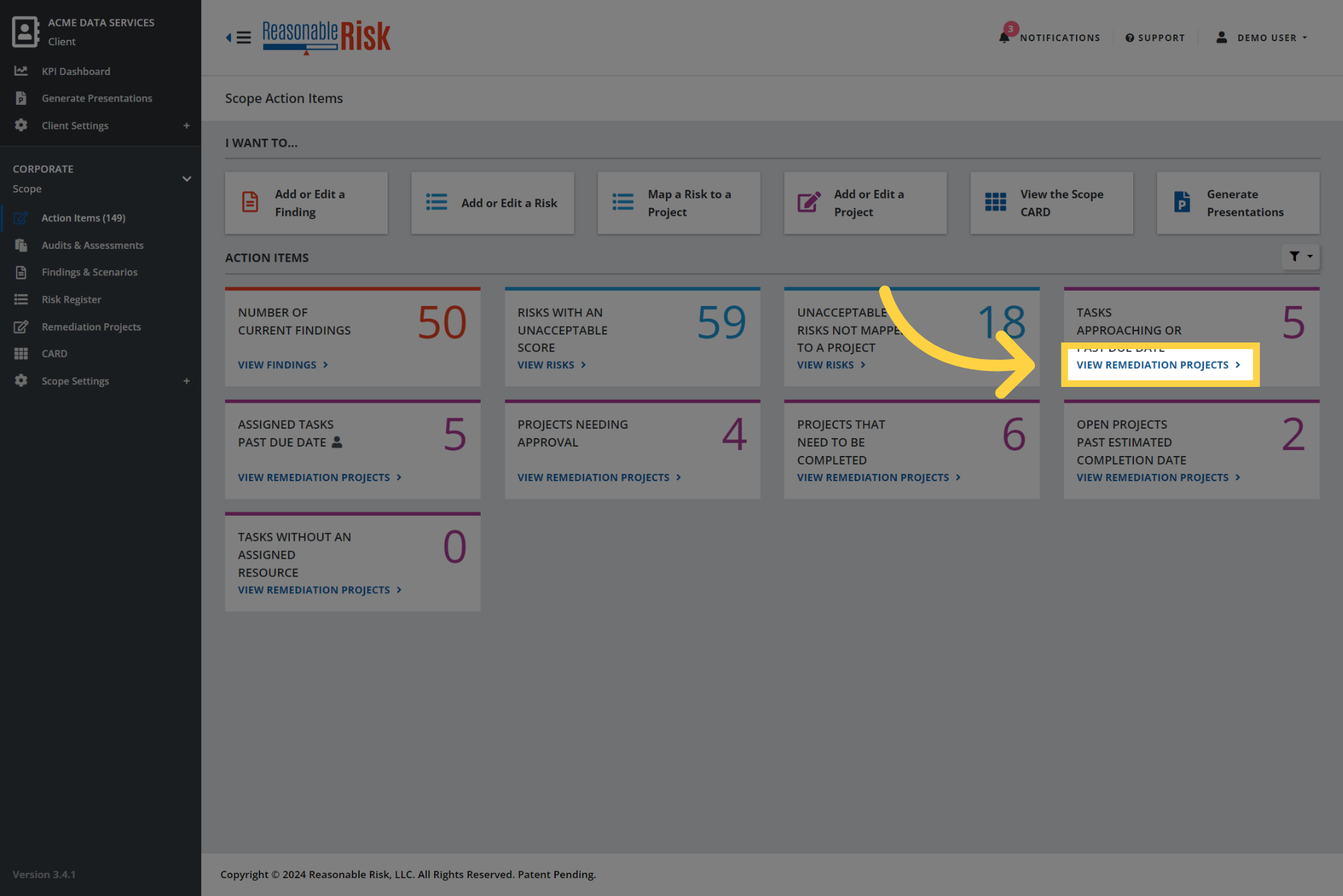The image size is (1343, 896).
Task: Open View Remediation Projects for assigned tasks past due
Action: coord(320,477)
